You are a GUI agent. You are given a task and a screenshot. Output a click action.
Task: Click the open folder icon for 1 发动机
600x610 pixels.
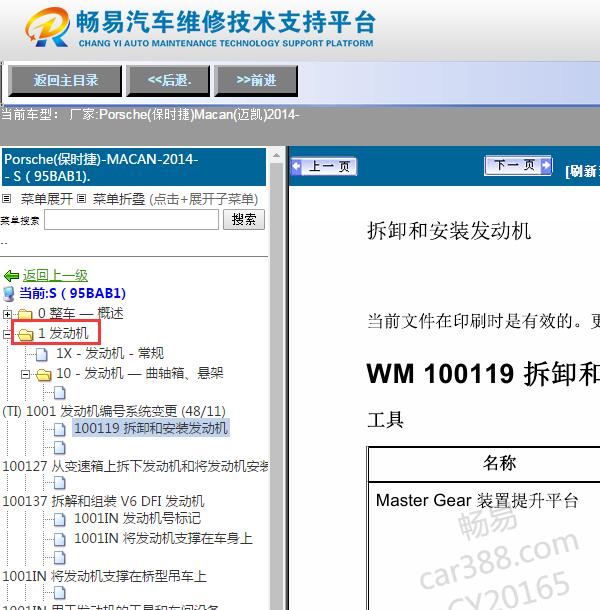(x=26, y=334)
